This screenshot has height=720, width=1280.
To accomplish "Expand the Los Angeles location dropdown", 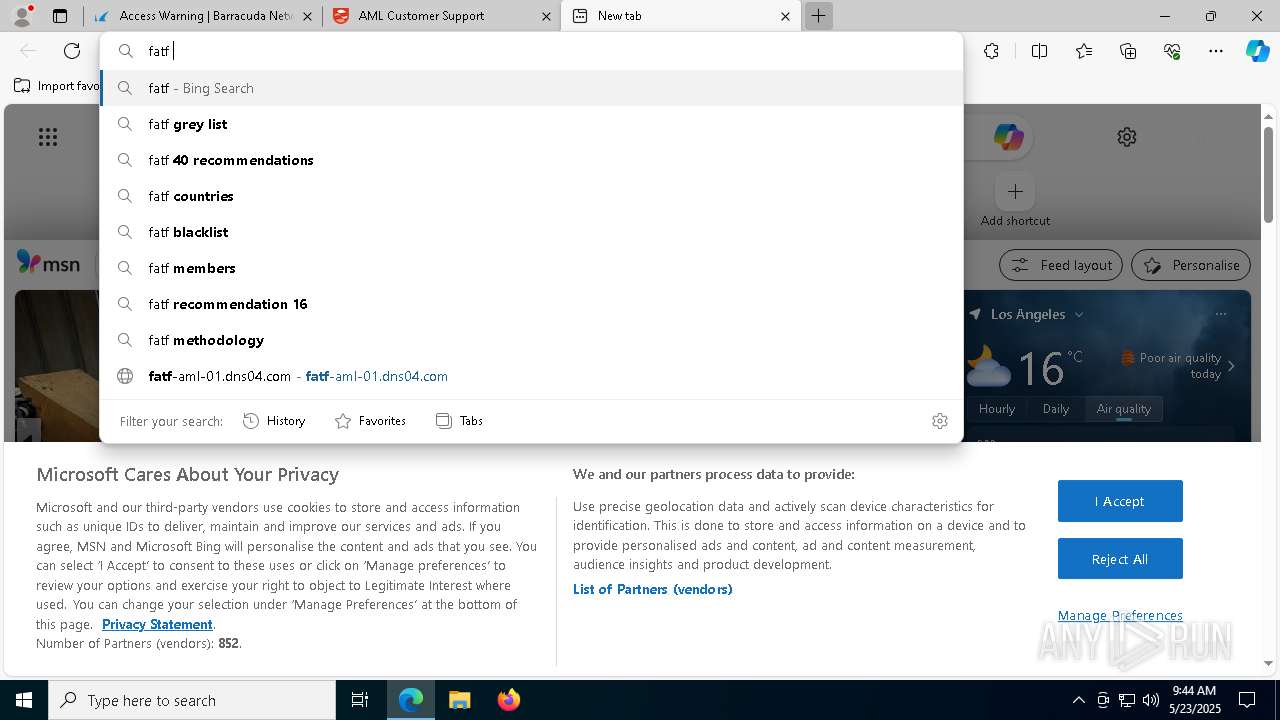I will point(1079,314).
